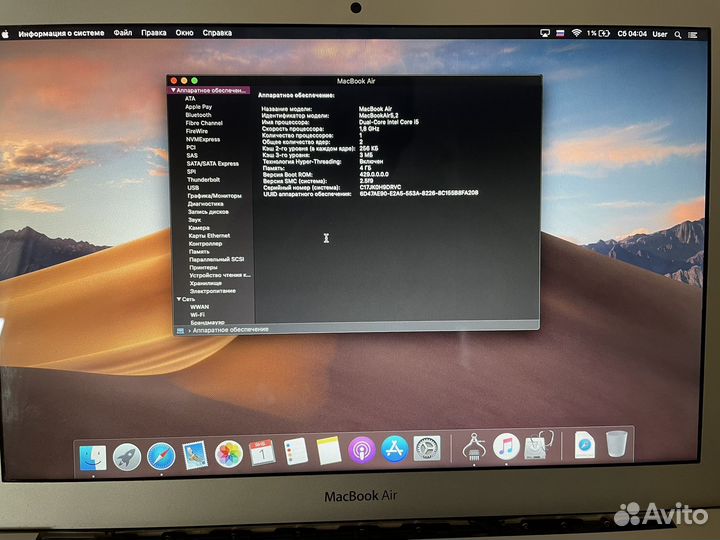Select Fibre Channel in the sidebar
Image resolution: width=720 pixels, height=540 pixels.
pyautogui.click(x=204, y=123)
